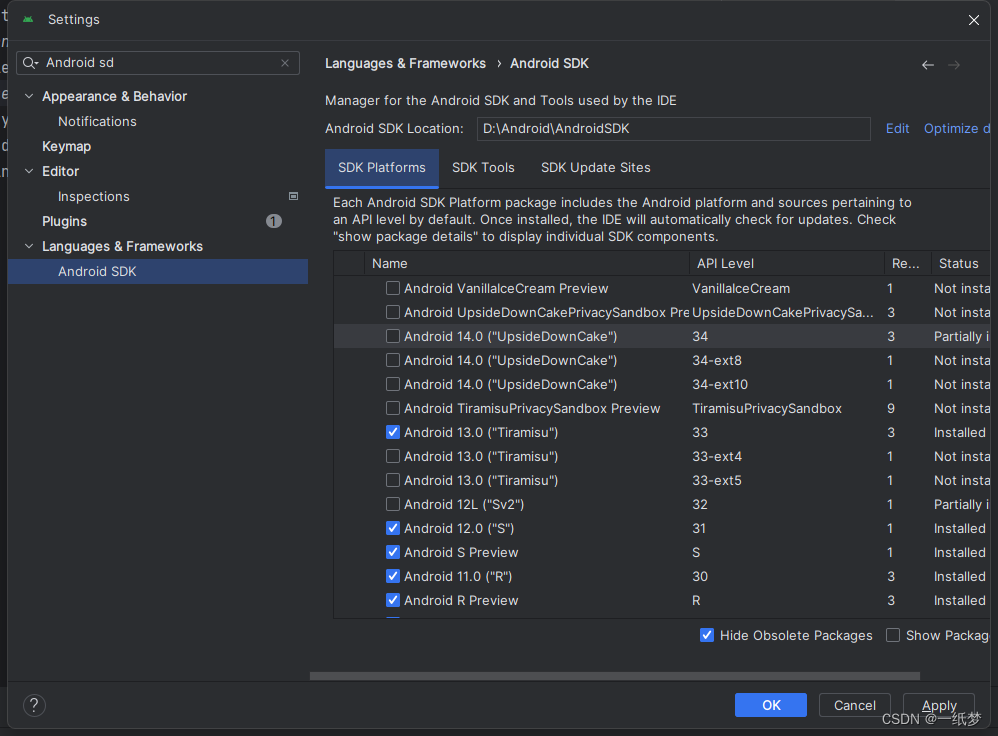Viewport: 998px width, 736px height.
Task: Navigate back with the left arrow
Action: (x=928, y=65)
